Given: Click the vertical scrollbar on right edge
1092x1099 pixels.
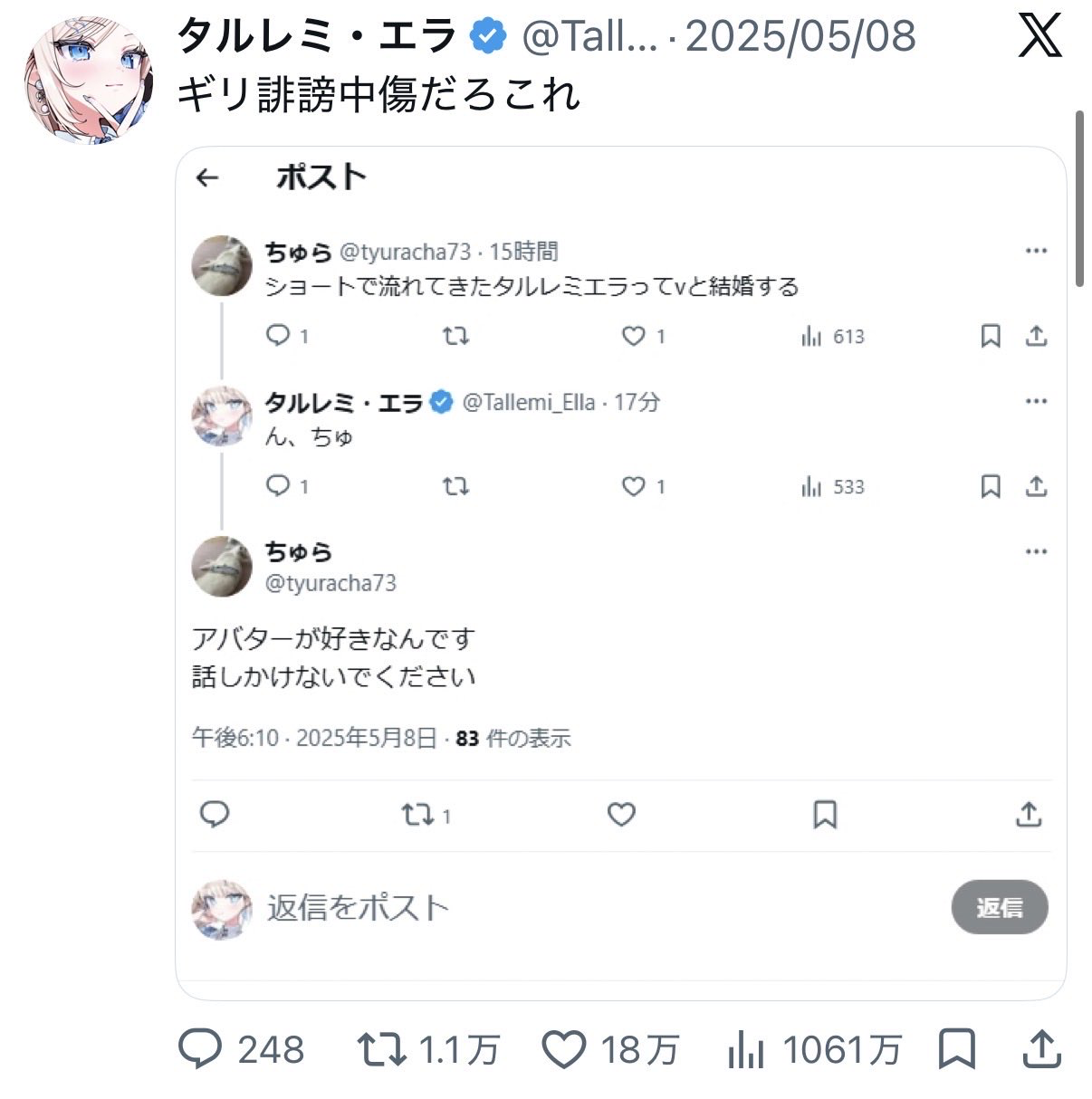Looking at the screenshot, I should click(1078, 199).
